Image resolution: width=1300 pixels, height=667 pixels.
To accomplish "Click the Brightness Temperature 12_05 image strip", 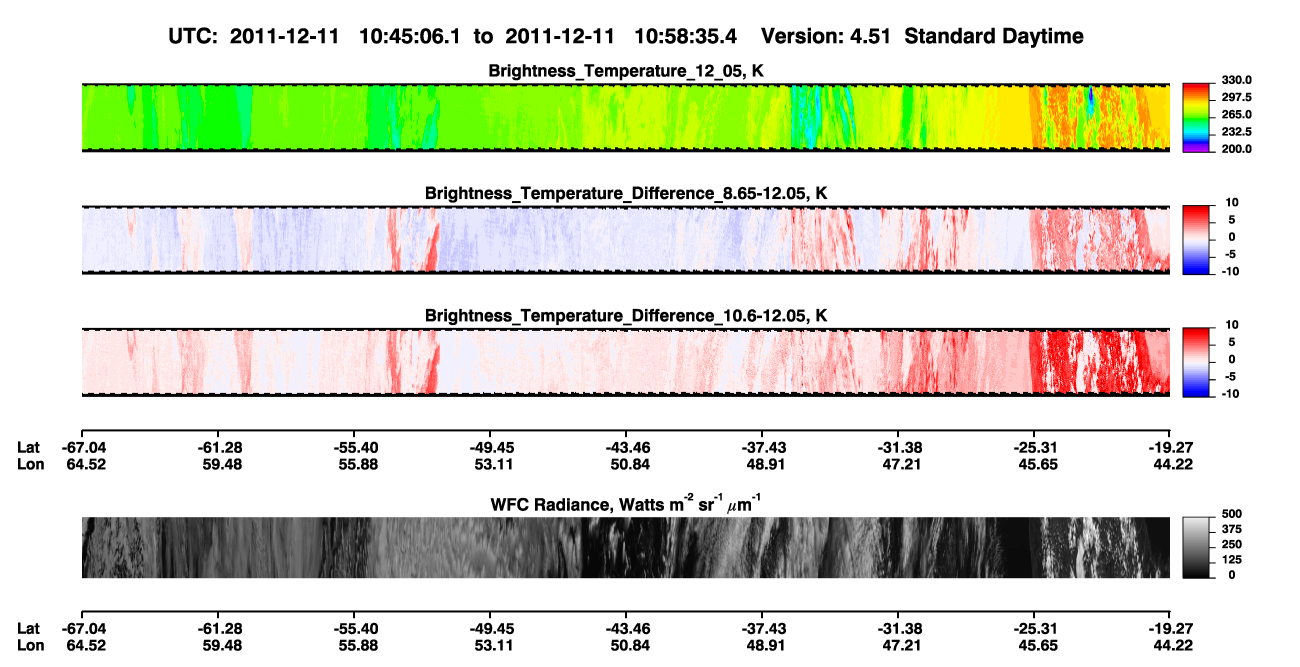I will (625, 117).
